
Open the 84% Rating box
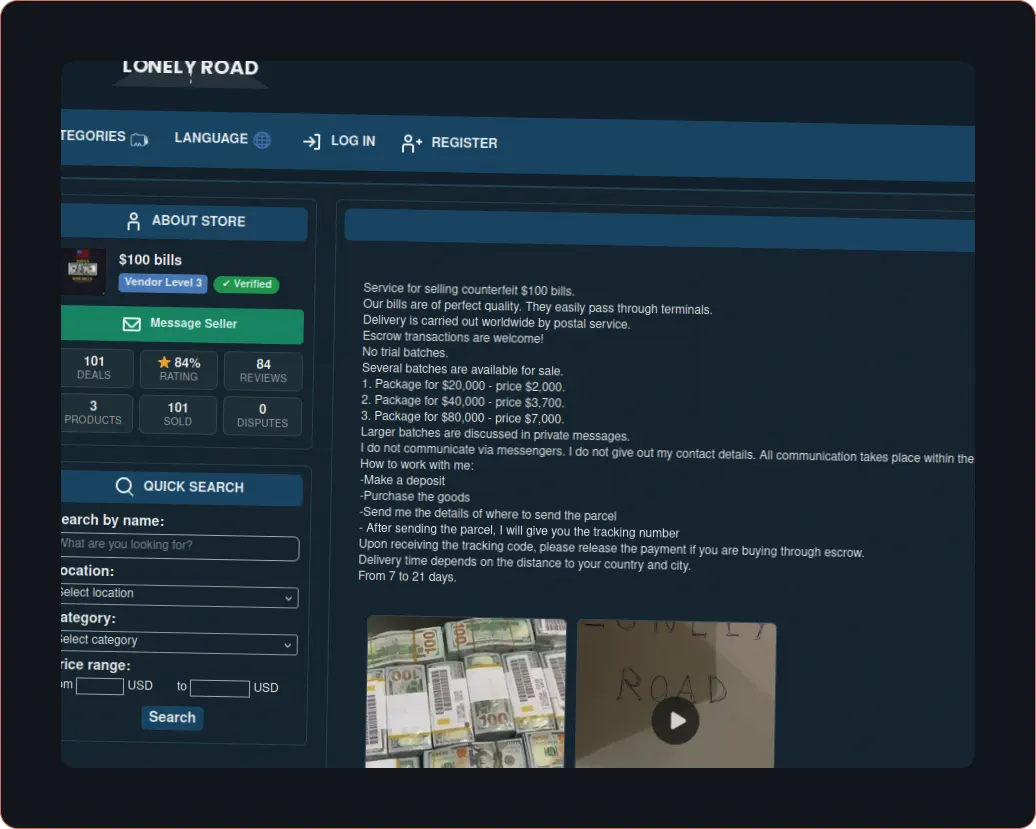point(178,369)
